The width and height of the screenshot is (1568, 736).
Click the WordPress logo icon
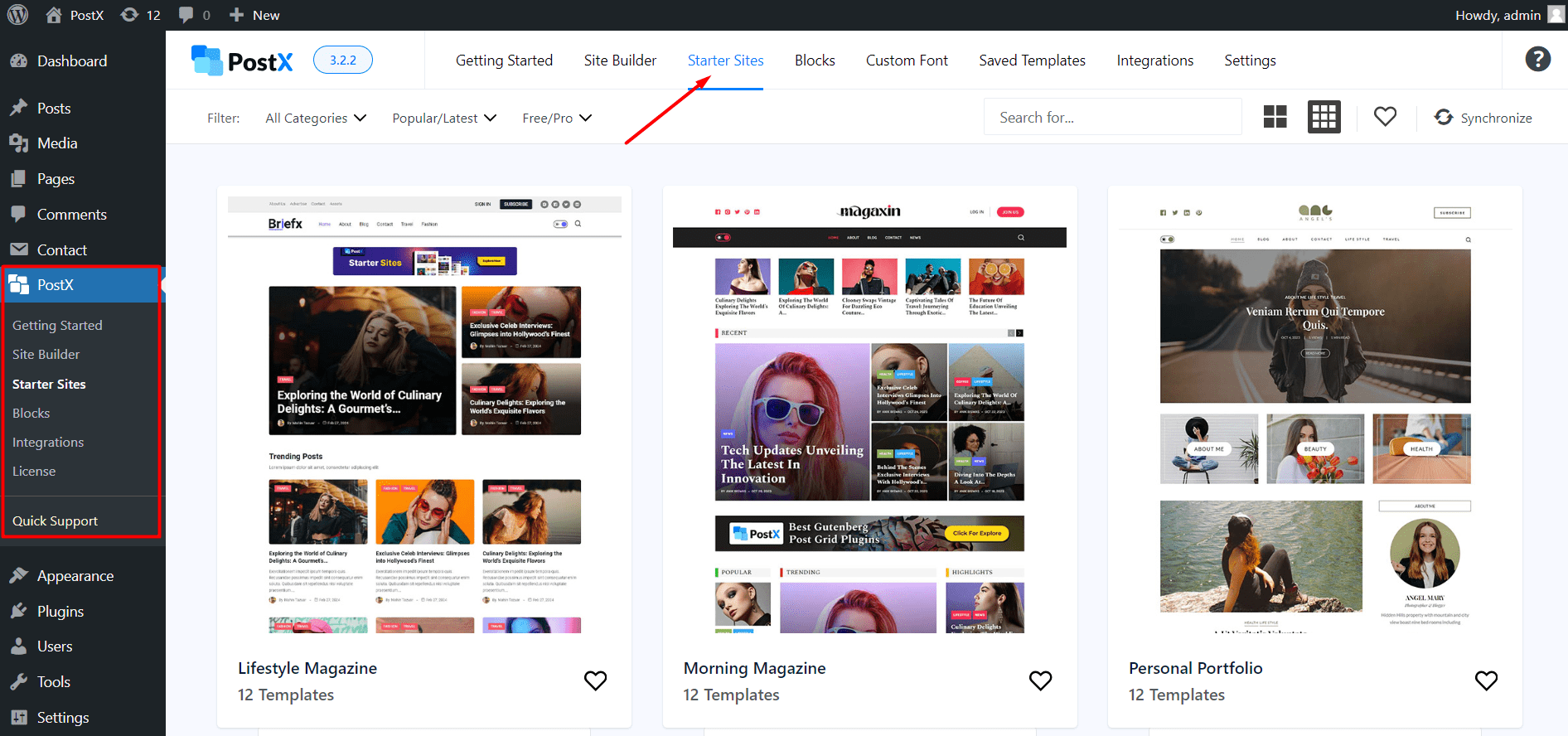(17, 15)
